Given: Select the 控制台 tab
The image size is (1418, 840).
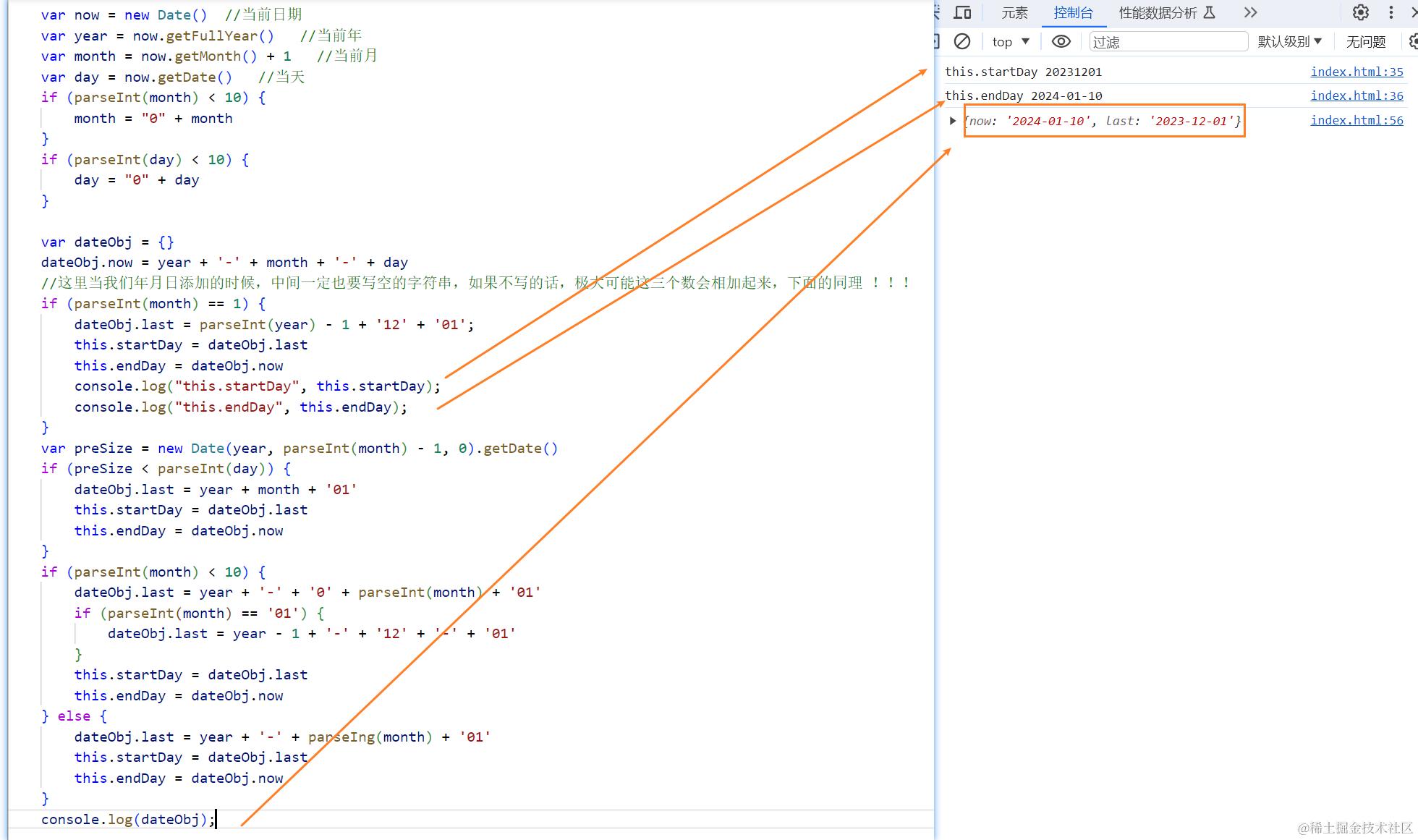Looking at the screenshot, I should [x=1073, y=13].
